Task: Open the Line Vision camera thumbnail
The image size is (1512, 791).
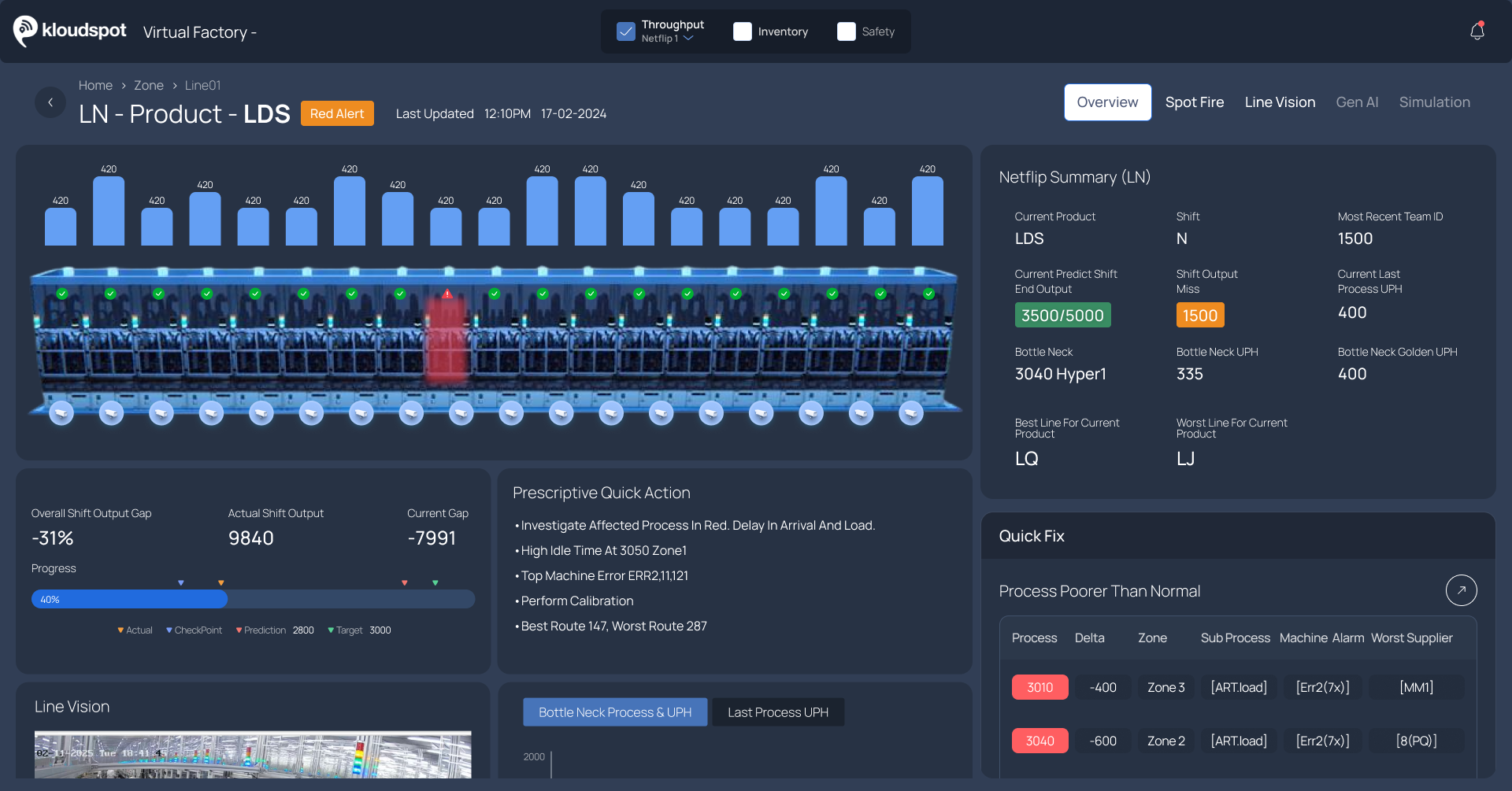Action: pyautogui.click(x=253, y=754)
